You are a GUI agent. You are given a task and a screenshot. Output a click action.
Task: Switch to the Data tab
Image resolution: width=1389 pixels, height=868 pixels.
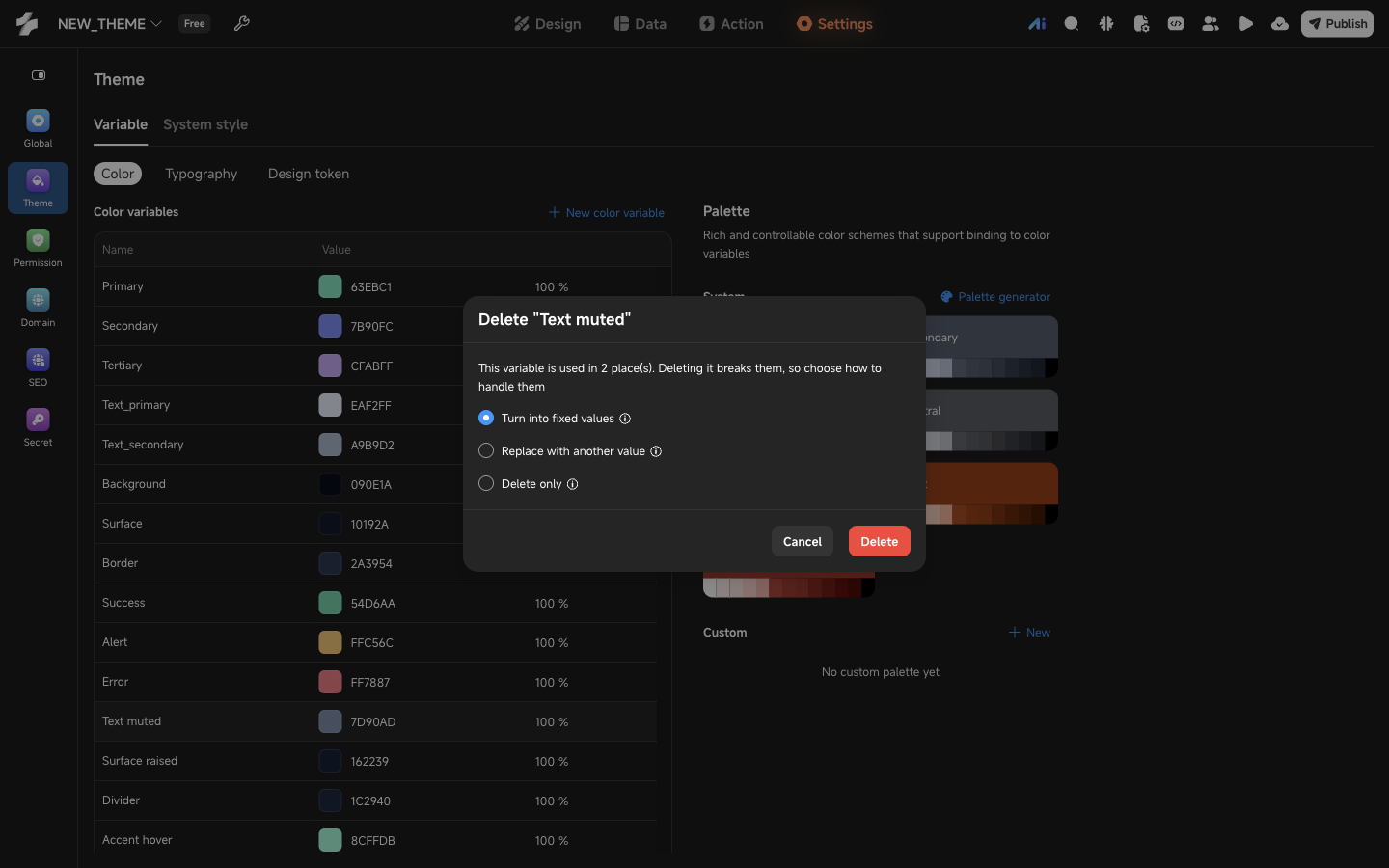pos(640,24)
